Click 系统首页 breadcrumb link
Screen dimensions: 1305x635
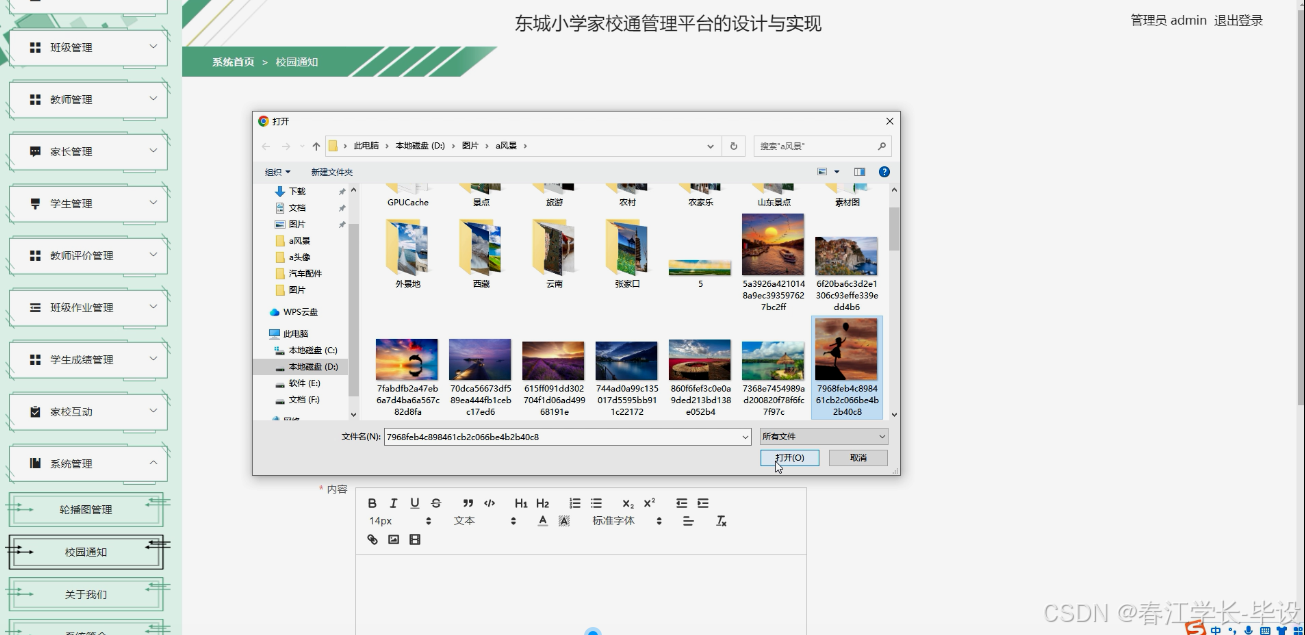(233, 62)
